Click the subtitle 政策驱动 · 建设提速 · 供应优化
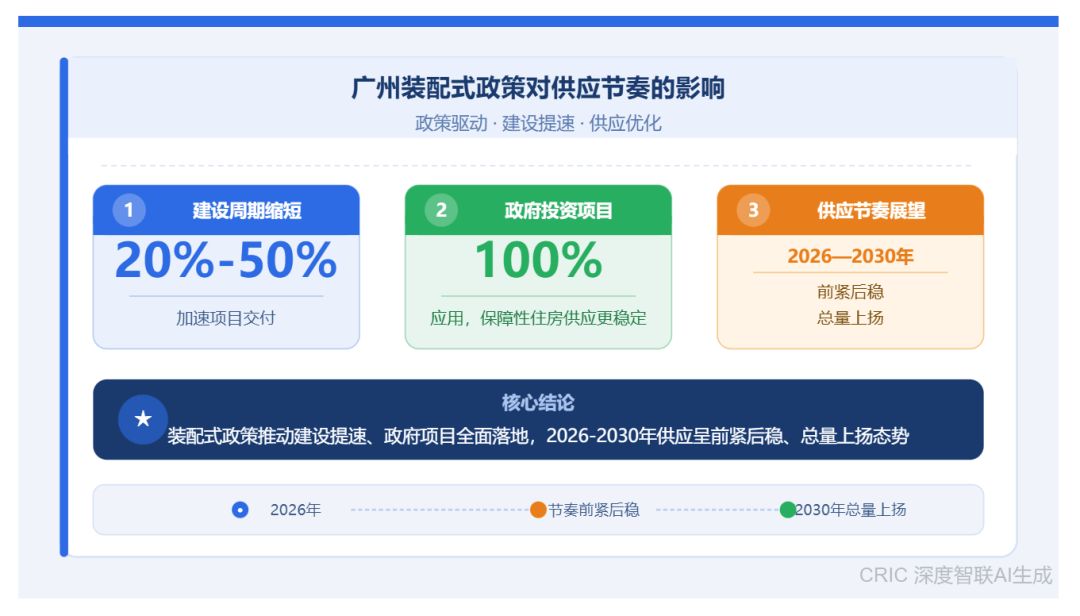Image resolution: width=1080 pixels, height=616 pixels. click(x=538, y=124)
